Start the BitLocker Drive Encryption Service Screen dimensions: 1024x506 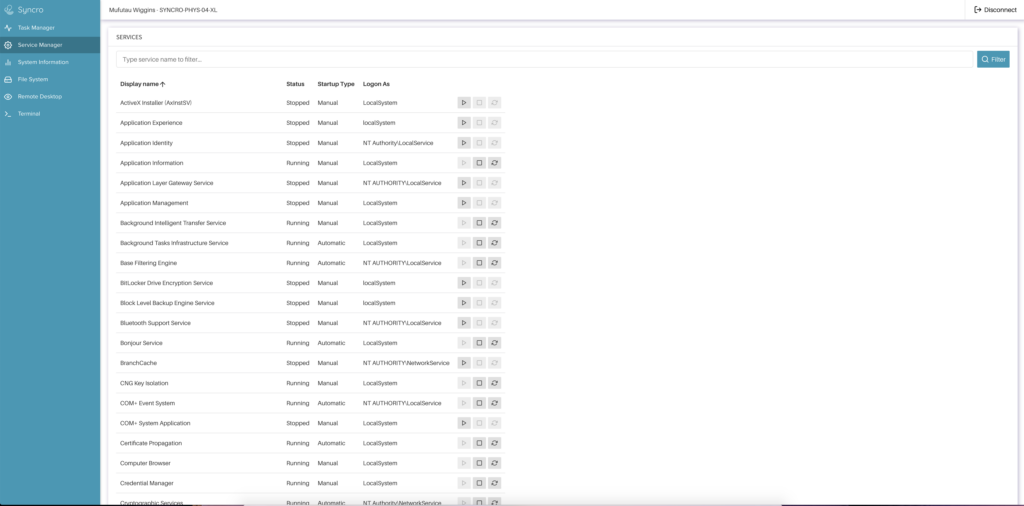(x=464, y=283)
